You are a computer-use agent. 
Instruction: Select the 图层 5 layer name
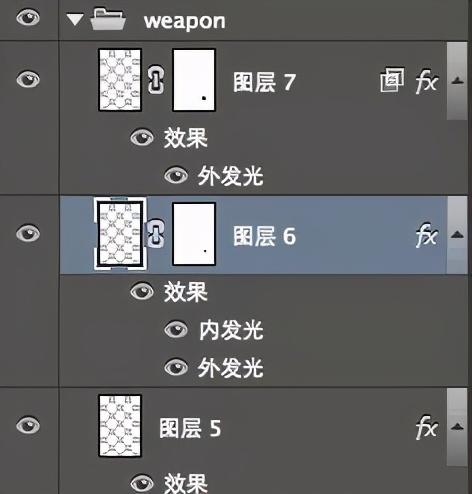190,428
